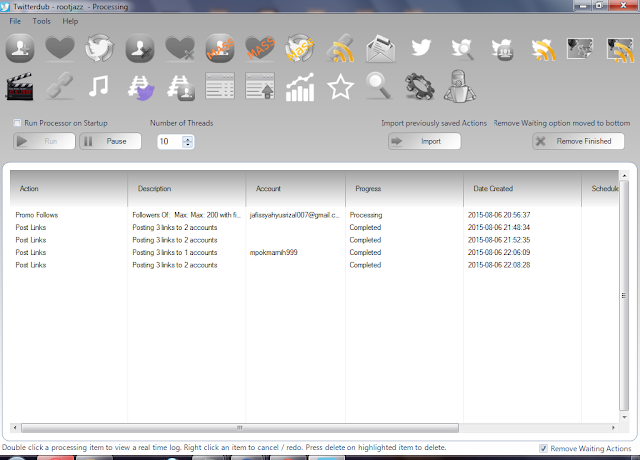Click the list's scroll down arrow
The image size is (640, 460).
click(x=624, y=417)
